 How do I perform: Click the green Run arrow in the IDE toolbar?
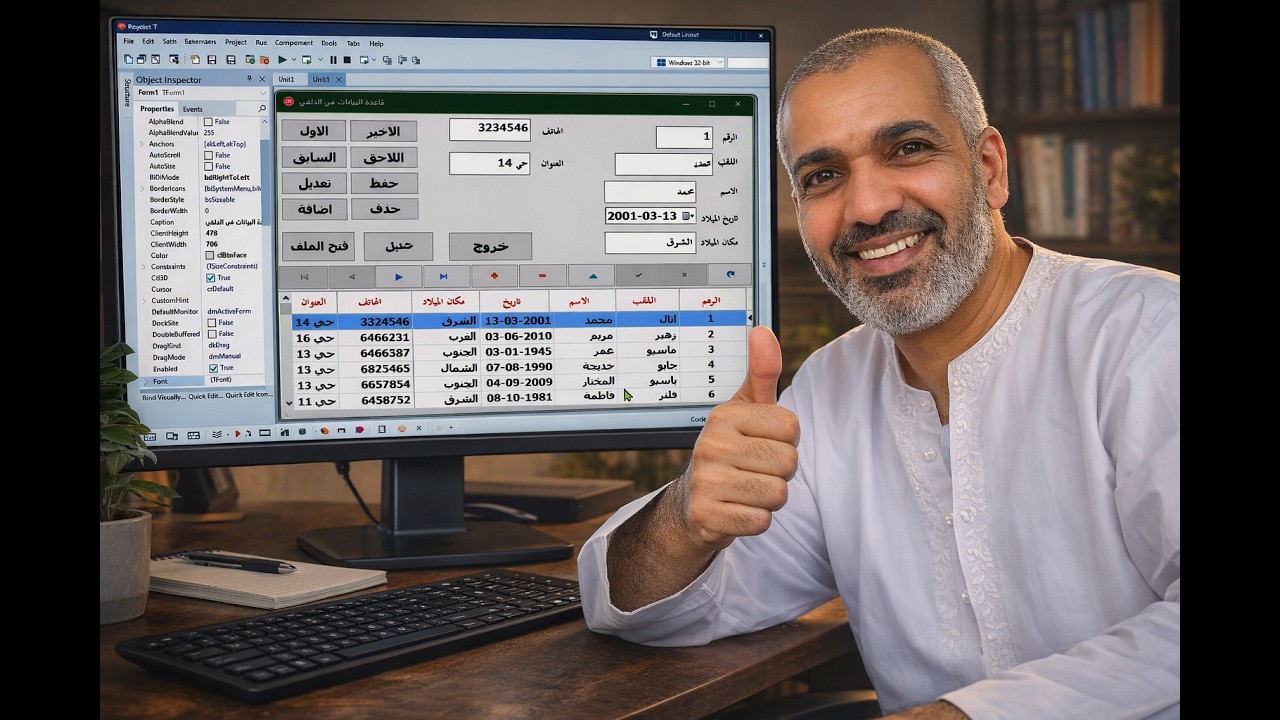282,60
